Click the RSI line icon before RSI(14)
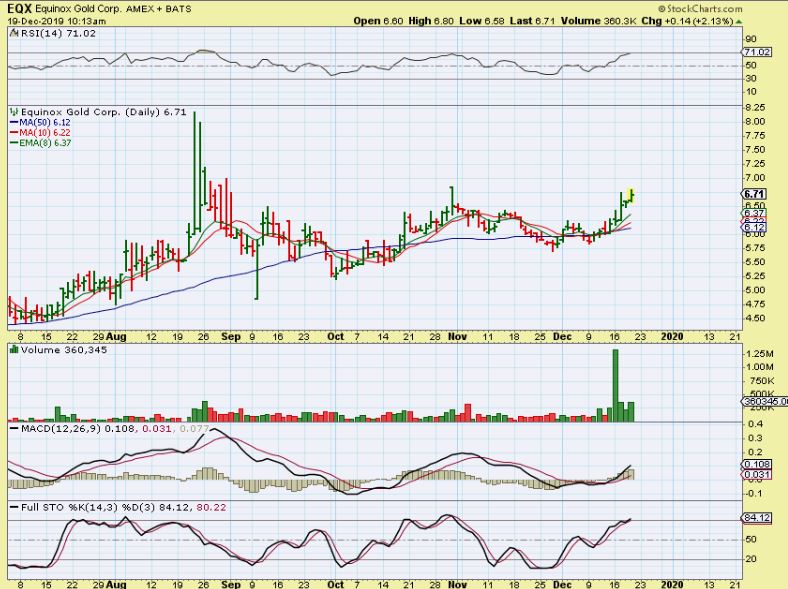This screenshot has width=788, height=589. pyautogui.click(x=14, y=33)
